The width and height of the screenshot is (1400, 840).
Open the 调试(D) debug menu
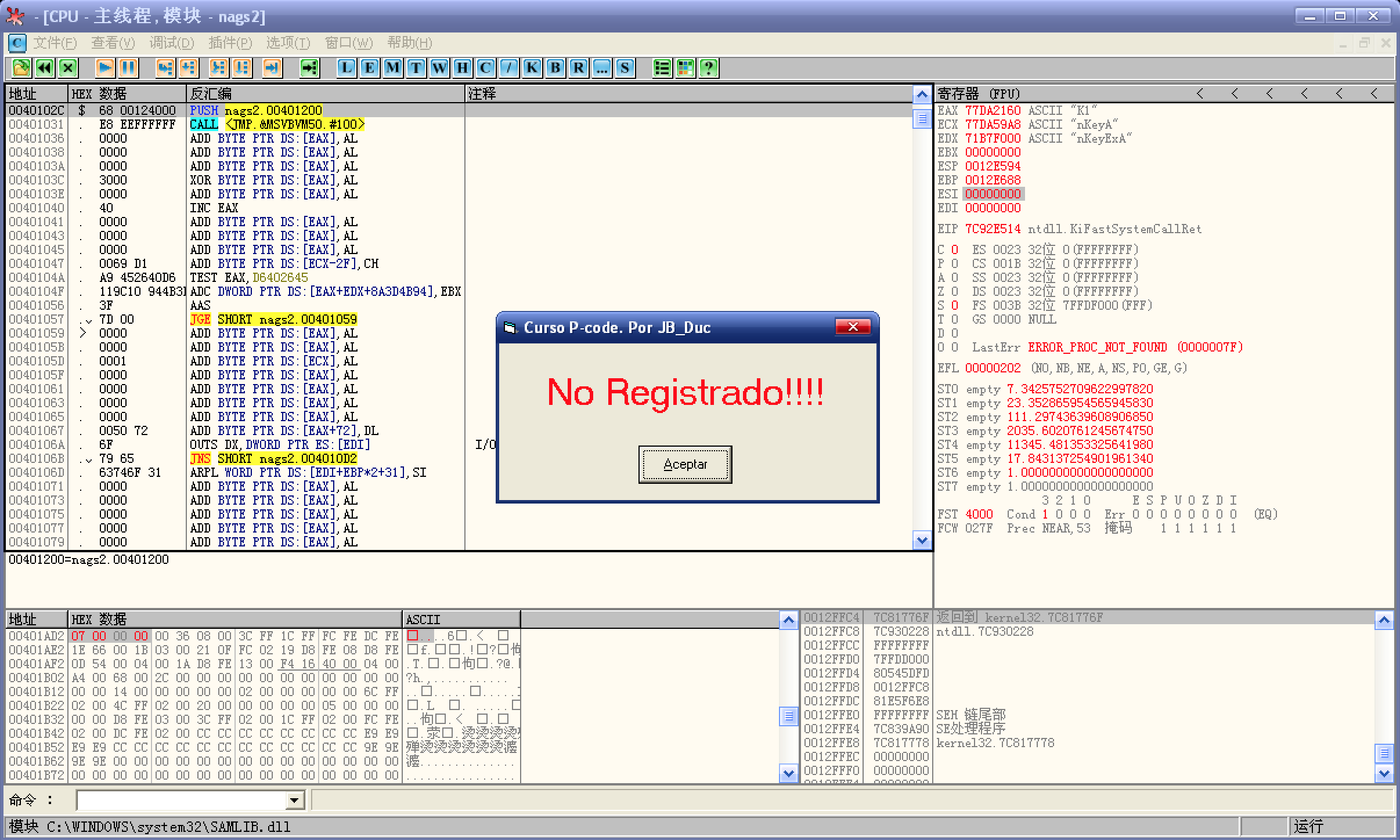(171, 43)
